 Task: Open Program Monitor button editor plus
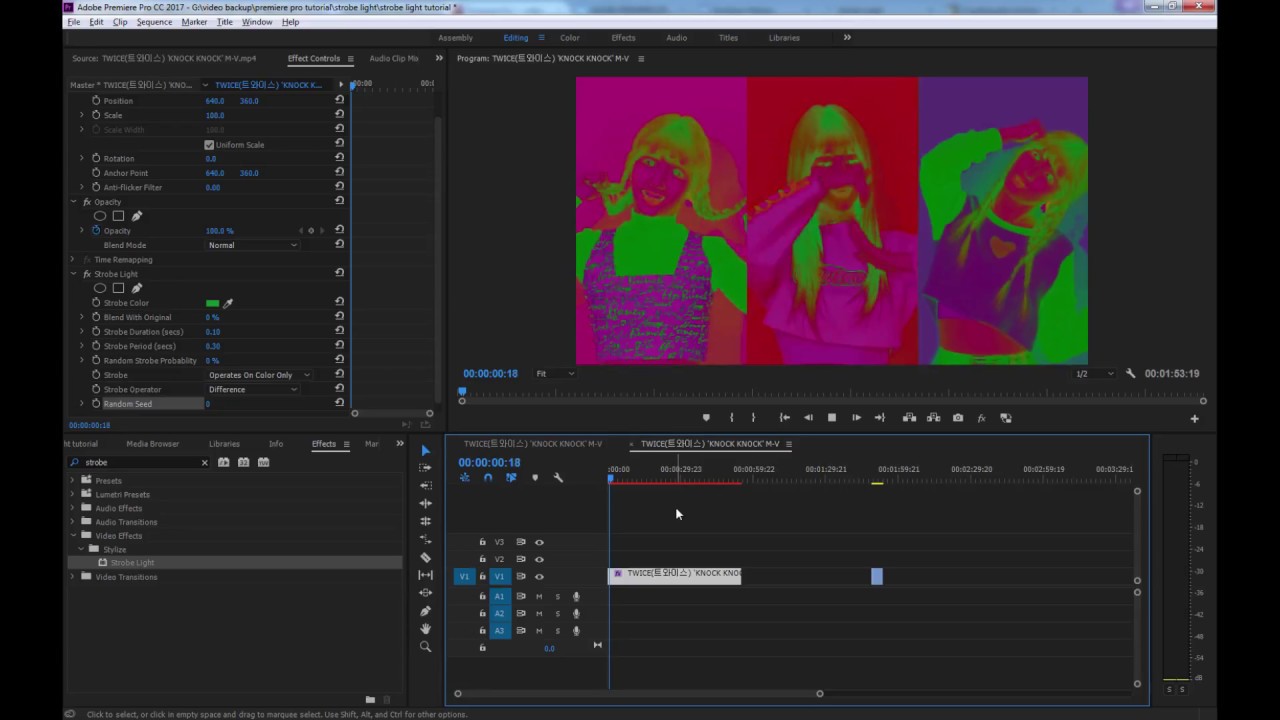1194,419
